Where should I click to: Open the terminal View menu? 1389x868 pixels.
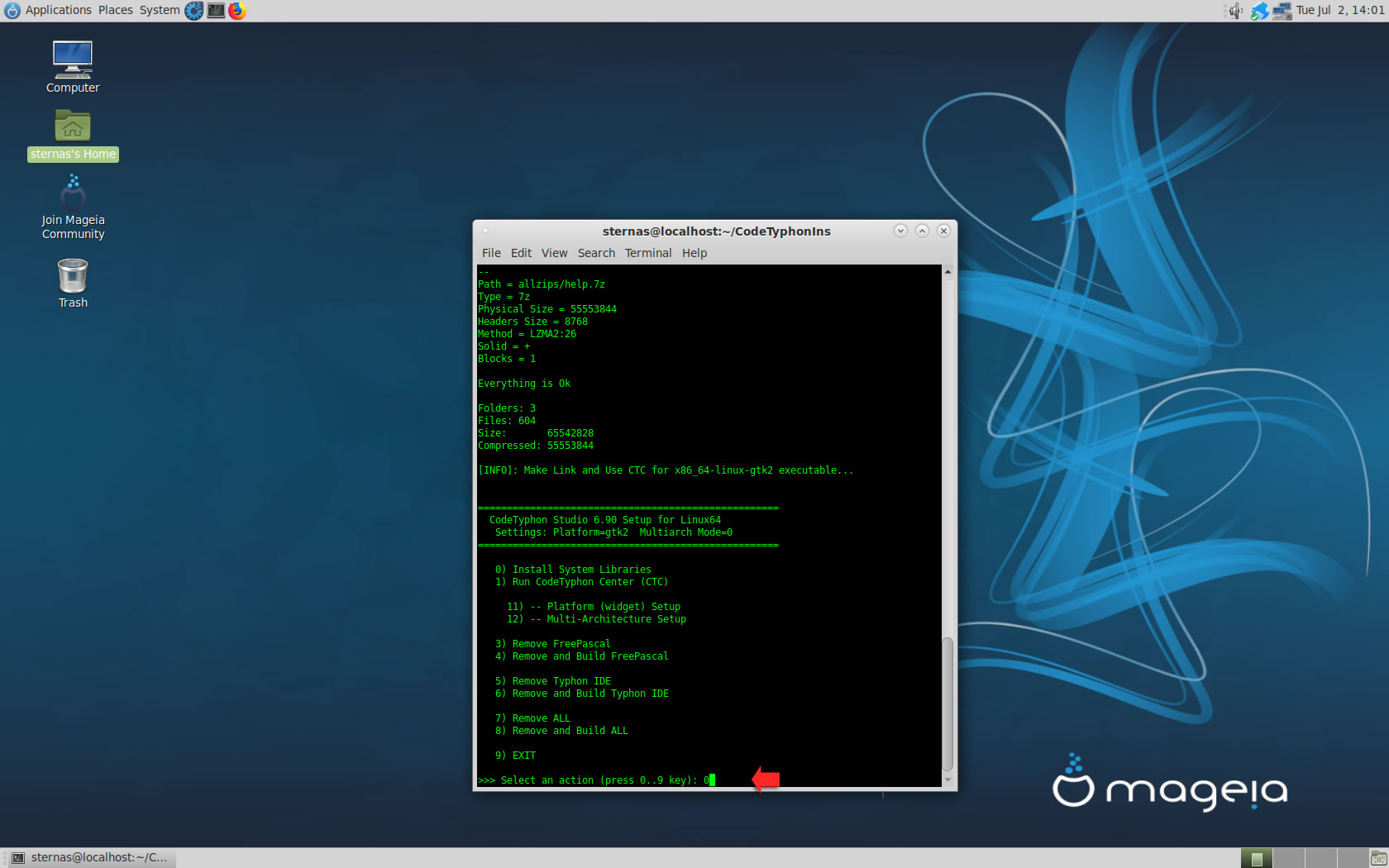pos(554,253)
